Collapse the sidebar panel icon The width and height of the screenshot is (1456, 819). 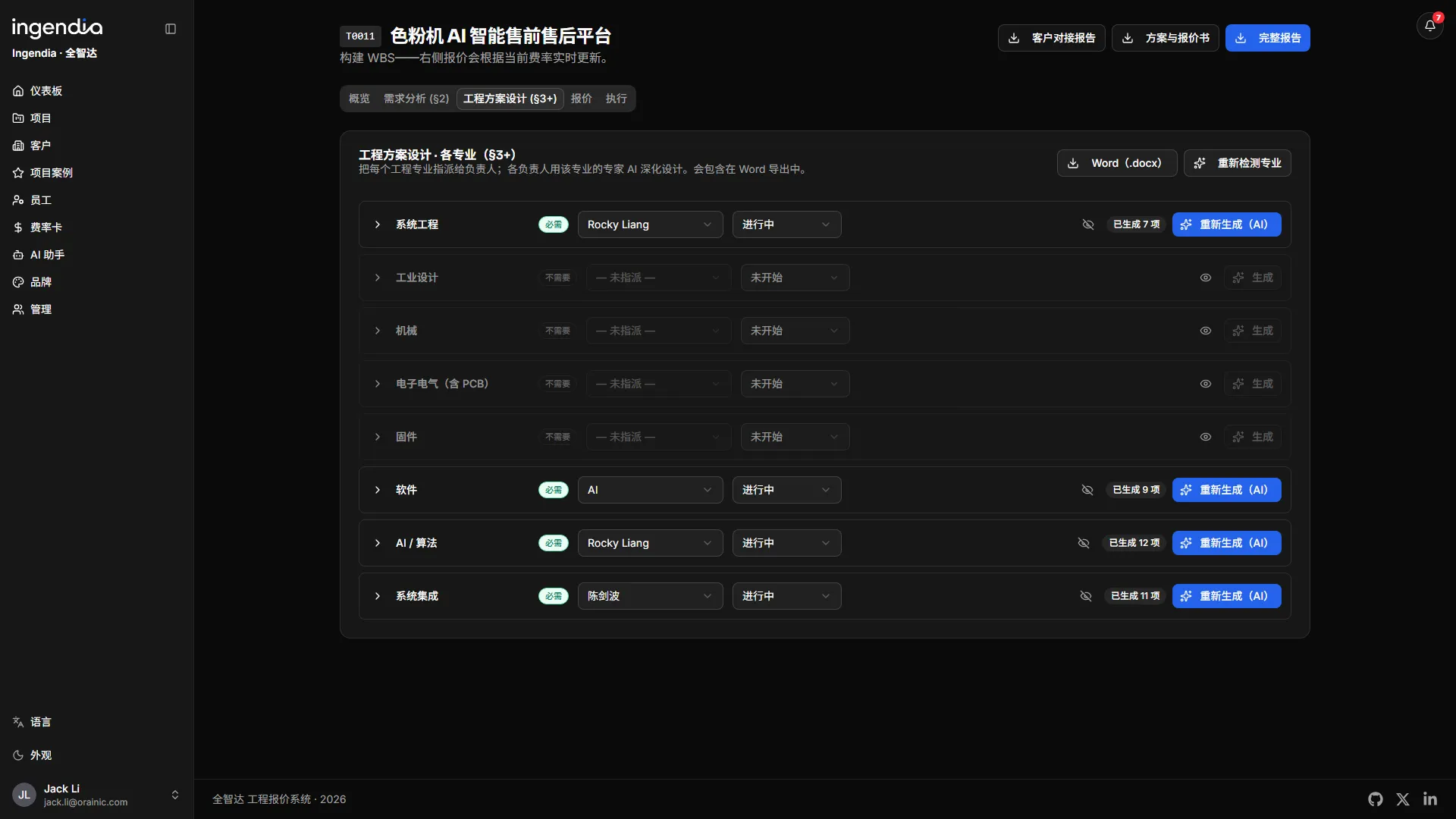pyautogui.click(x=171, y=29)
